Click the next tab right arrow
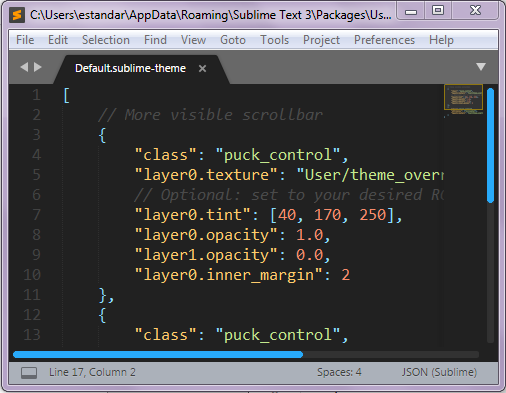 pos(38,67)
